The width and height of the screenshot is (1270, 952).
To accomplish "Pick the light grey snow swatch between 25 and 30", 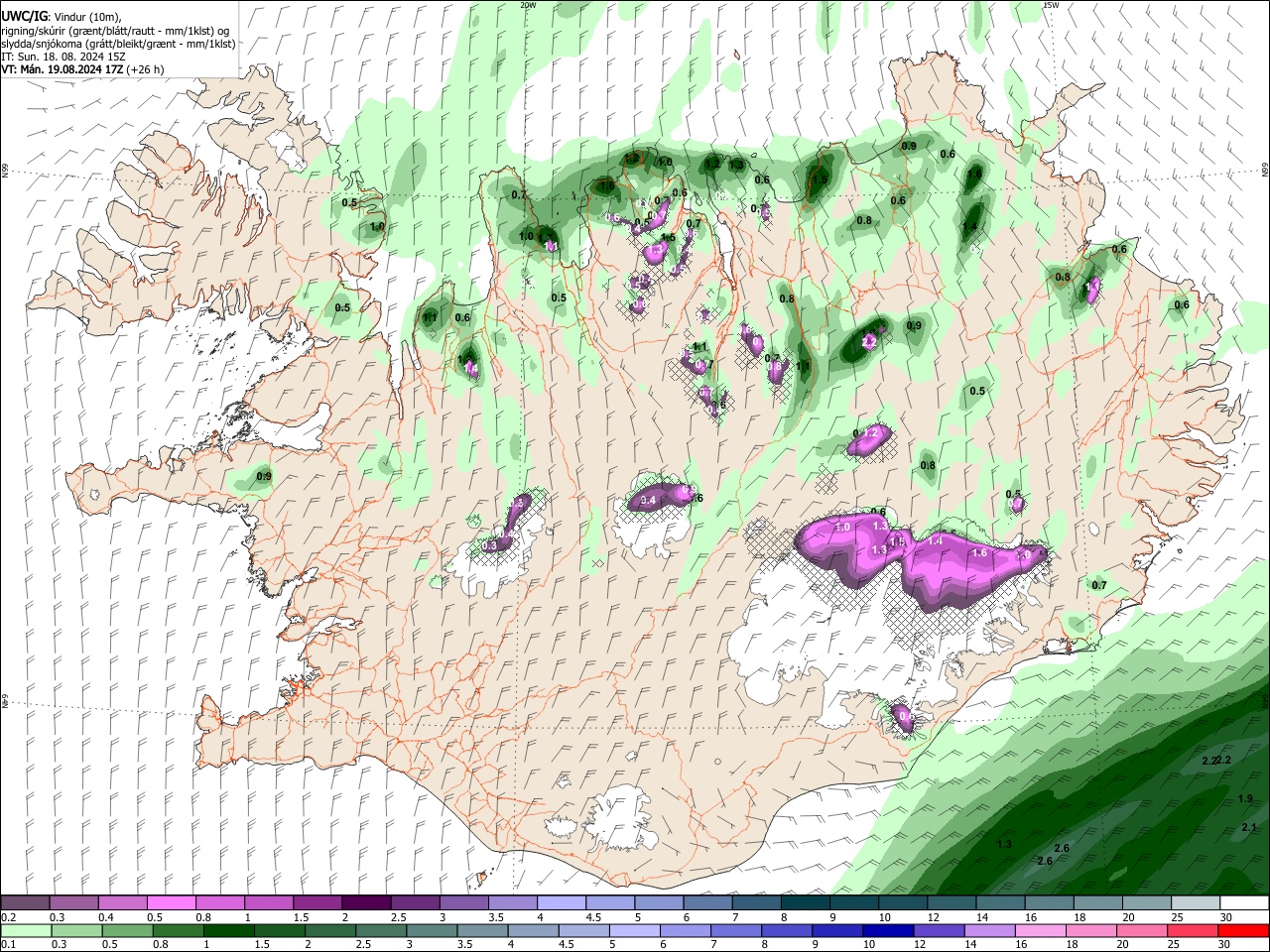I will [x=1196, y=903].
